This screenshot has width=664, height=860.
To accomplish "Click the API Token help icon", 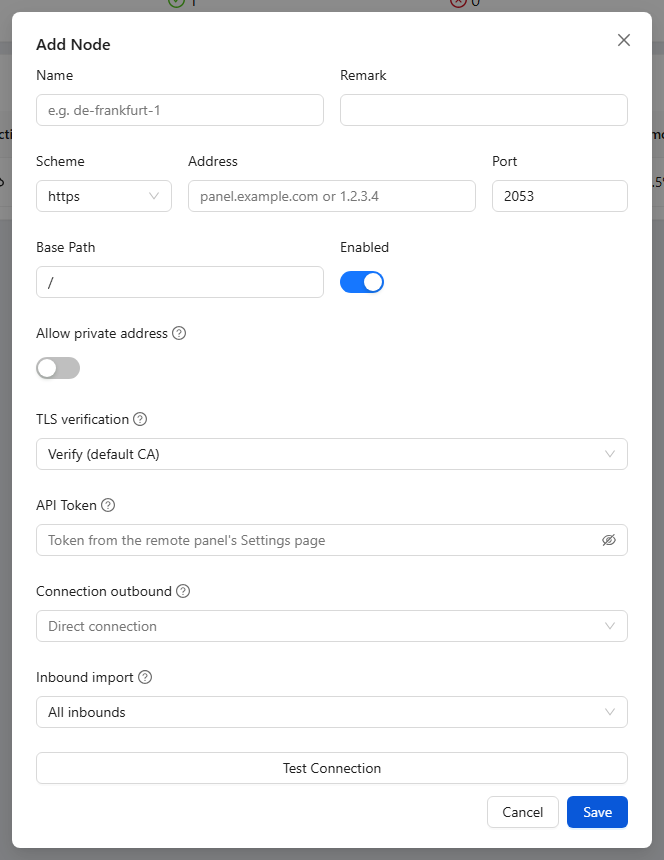I will tap(108, 505).
